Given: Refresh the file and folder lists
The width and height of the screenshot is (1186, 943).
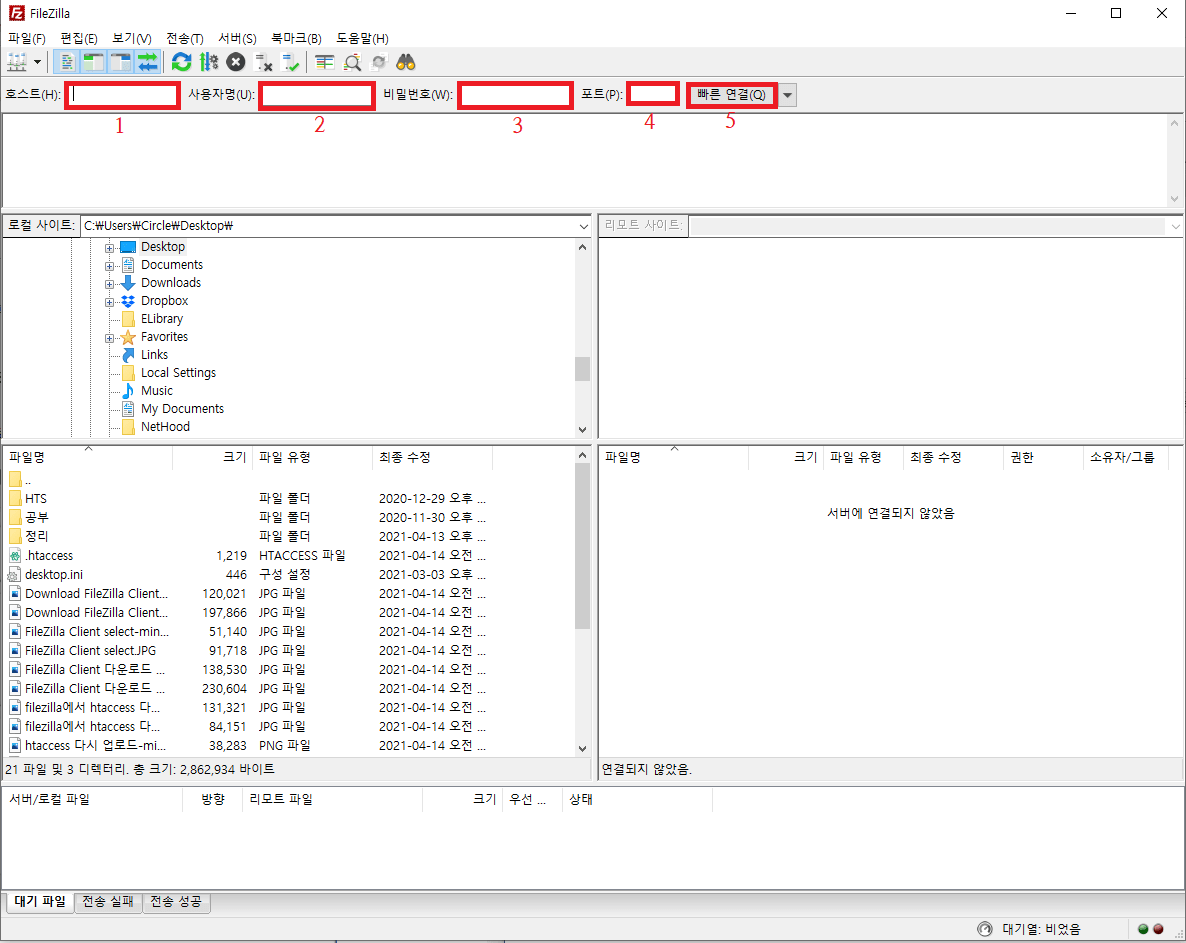Looking at the screenshot, I should [x=182, y=62].
